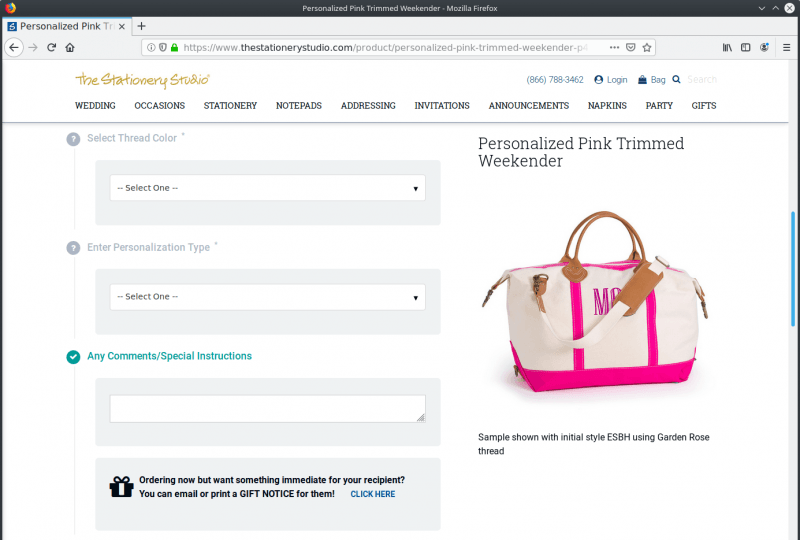Close the Personalized Pink Trimmed tab
Image resolution: width=800 pixels, height=540 pixels.
coord(122,27)
